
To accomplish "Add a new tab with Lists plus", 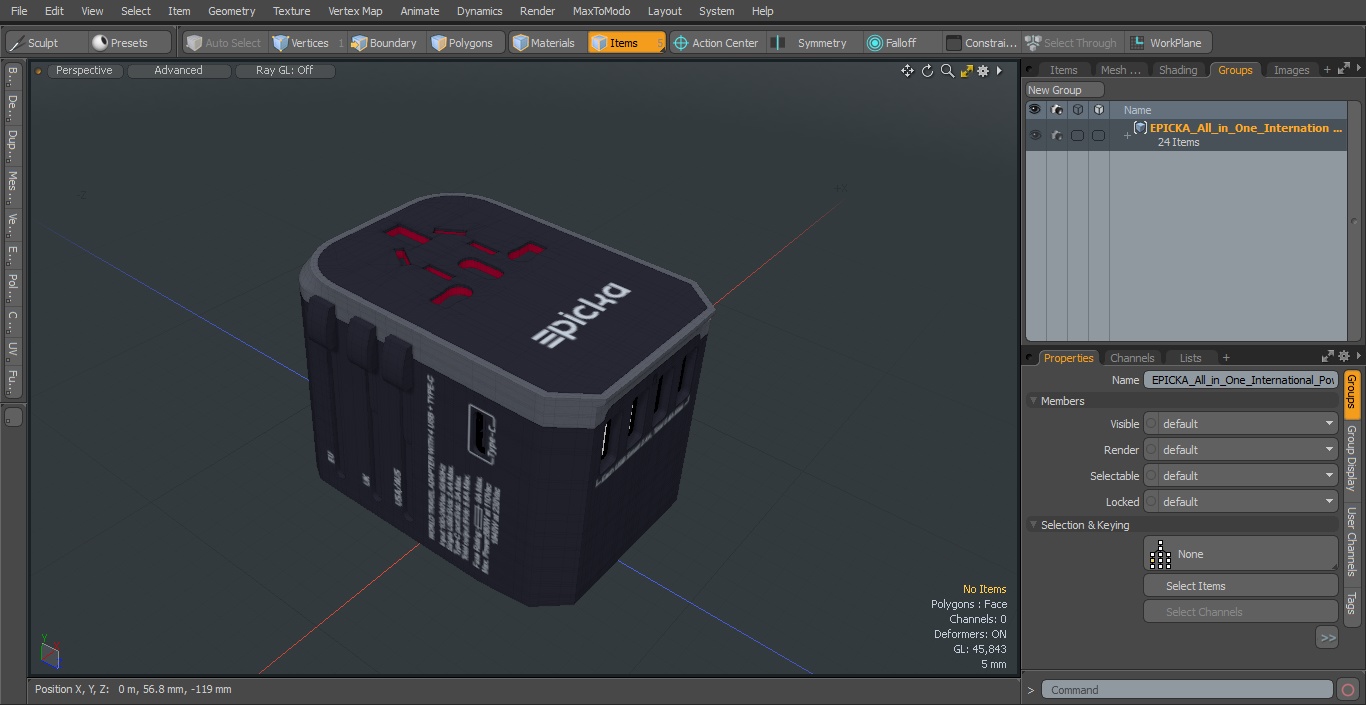I will [x=1226, y=358].
